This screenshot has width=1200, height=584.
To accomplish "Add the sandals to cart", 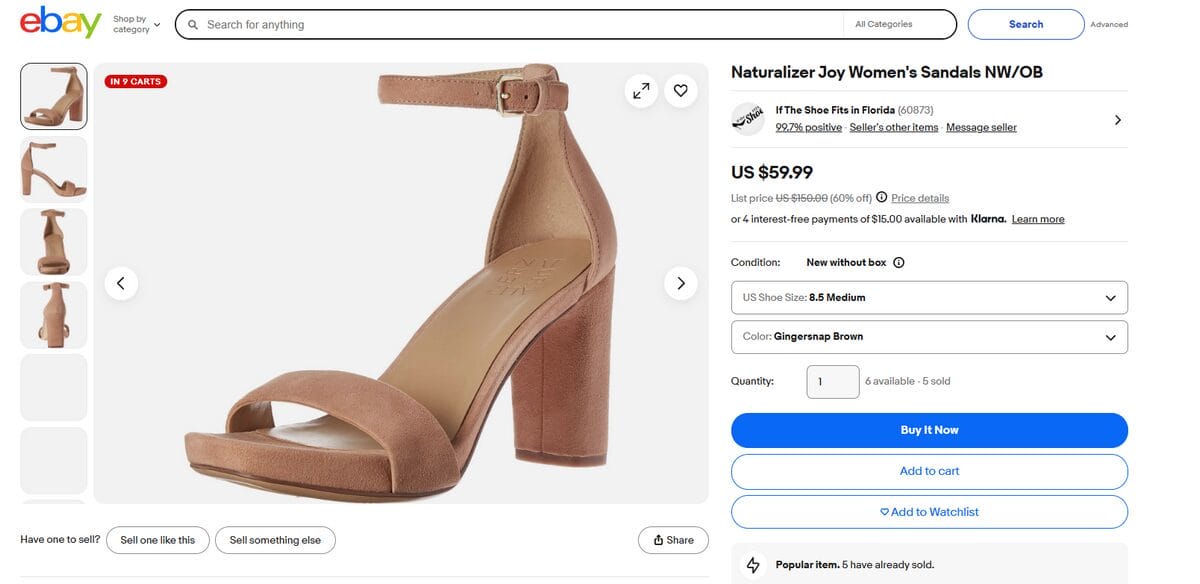I will [929, 470].
